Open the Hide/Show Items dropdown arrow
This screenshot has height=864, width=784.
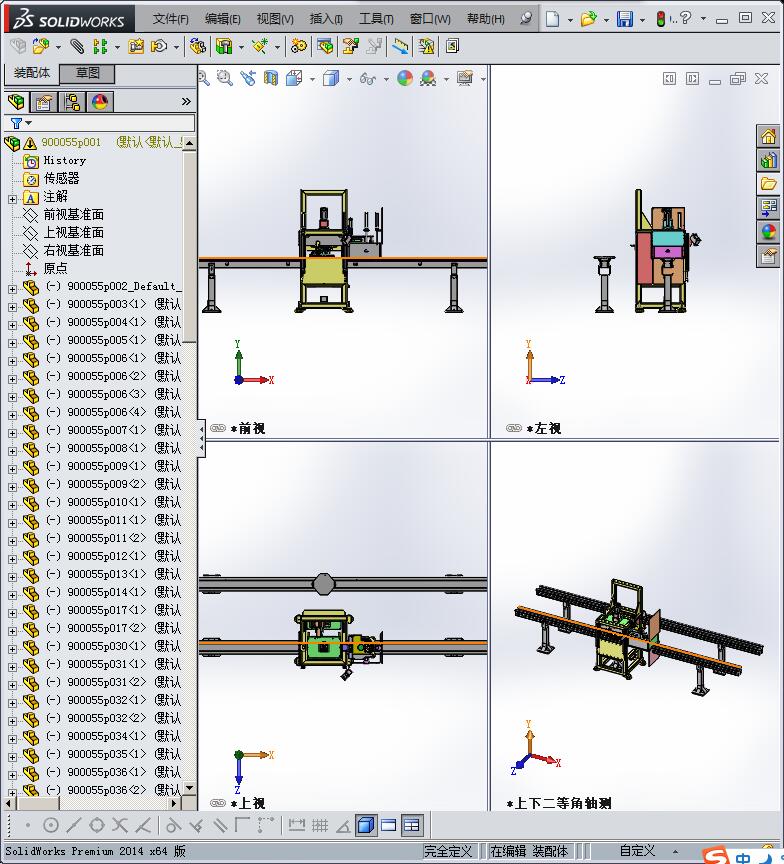[x=386, y=79]
